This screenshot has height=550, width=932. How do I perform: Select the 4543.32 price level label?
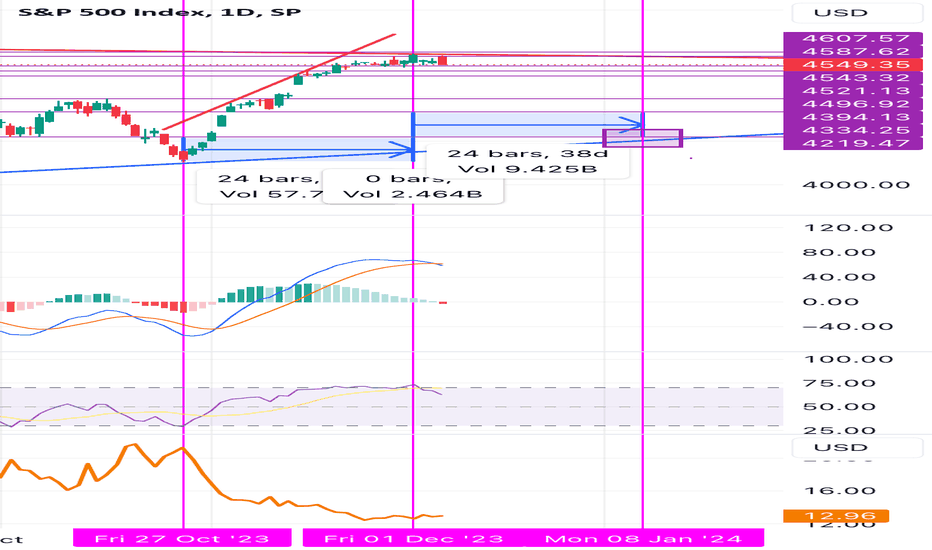[x=853, y=78]
